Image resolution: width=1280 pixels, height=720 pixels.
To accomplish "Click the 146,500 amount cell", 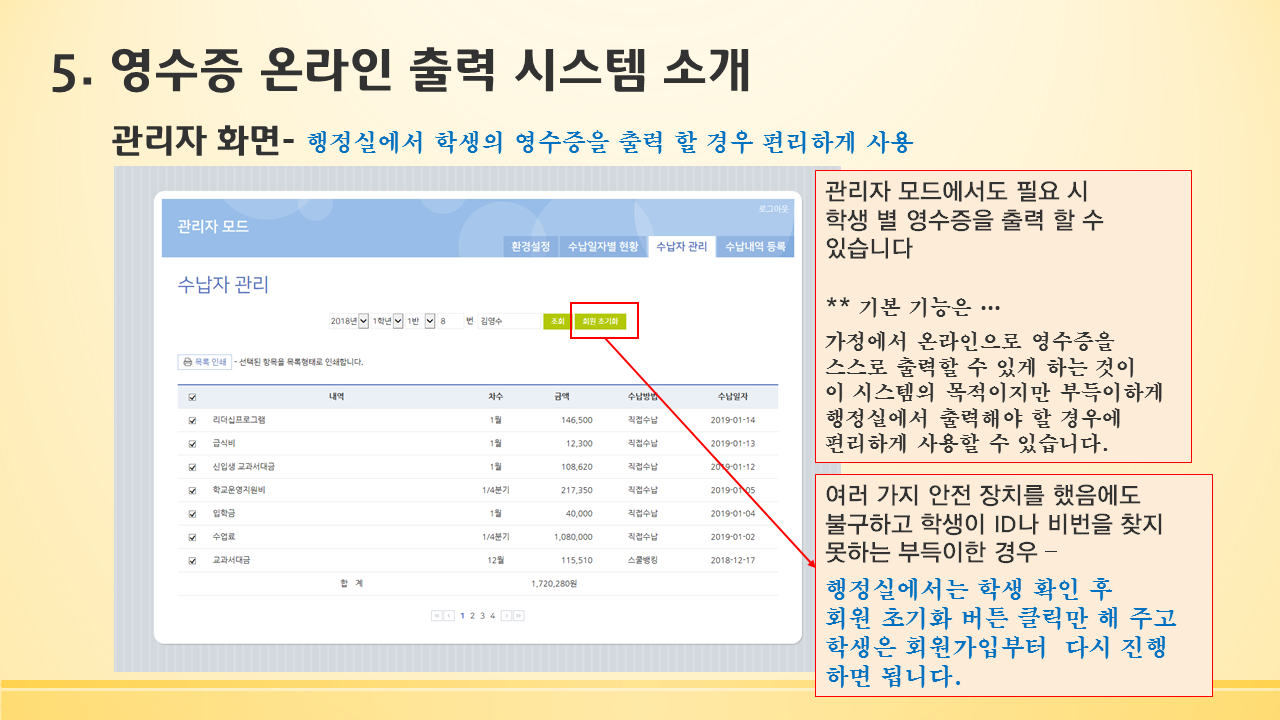I will [x=578, y=420].
